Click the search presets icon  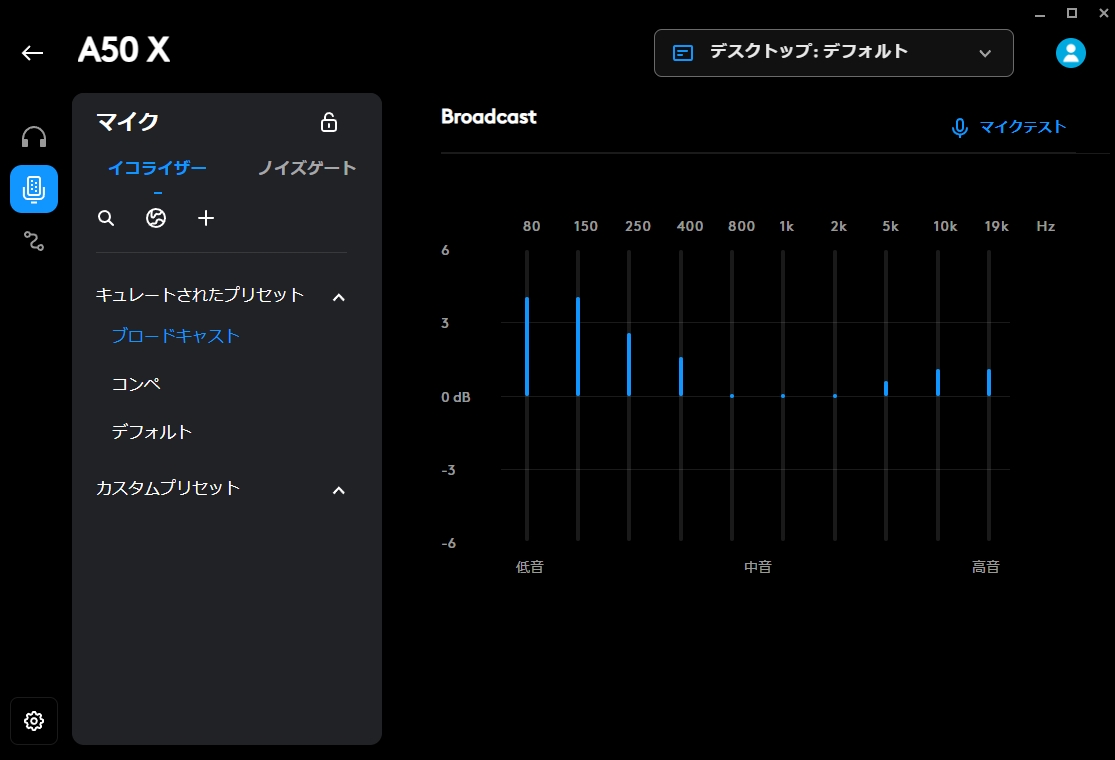tap(105, 217)
